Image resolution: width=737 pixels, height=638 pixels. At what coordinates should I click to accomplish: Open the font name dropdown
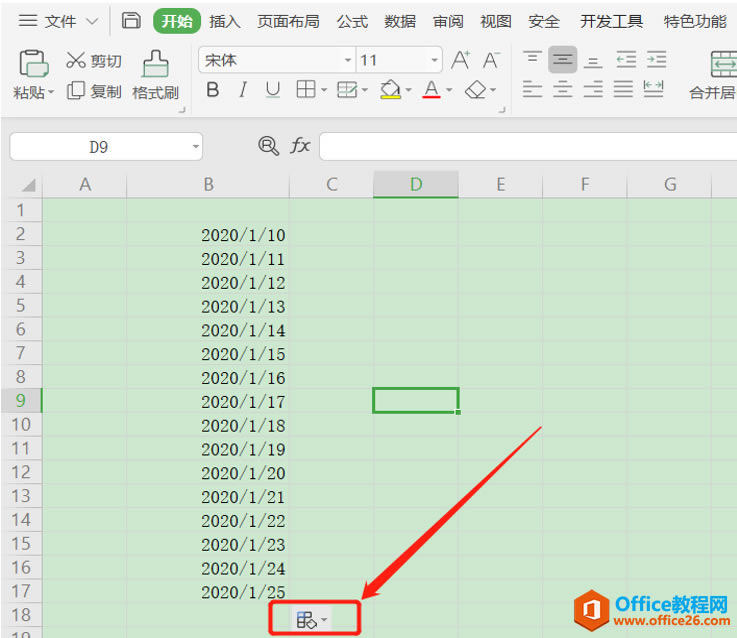(347, 60)
